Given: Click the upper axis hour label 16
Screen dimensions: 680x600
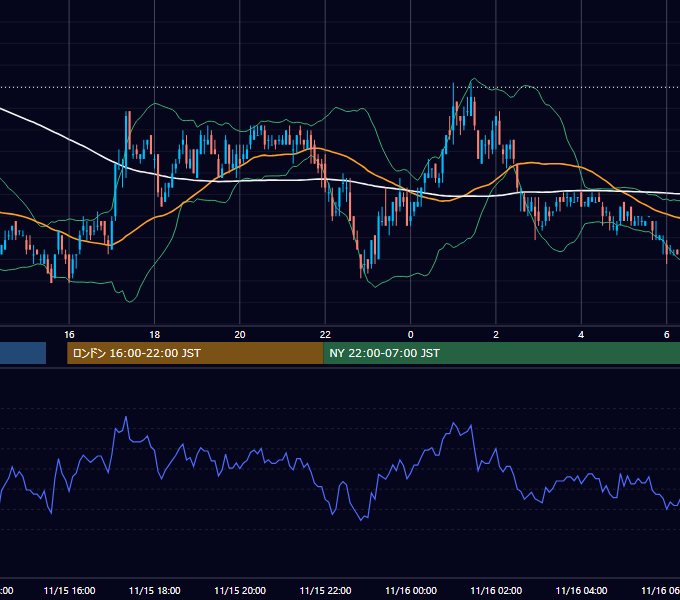Looking at the screenshot, I should tap(69, 335).
